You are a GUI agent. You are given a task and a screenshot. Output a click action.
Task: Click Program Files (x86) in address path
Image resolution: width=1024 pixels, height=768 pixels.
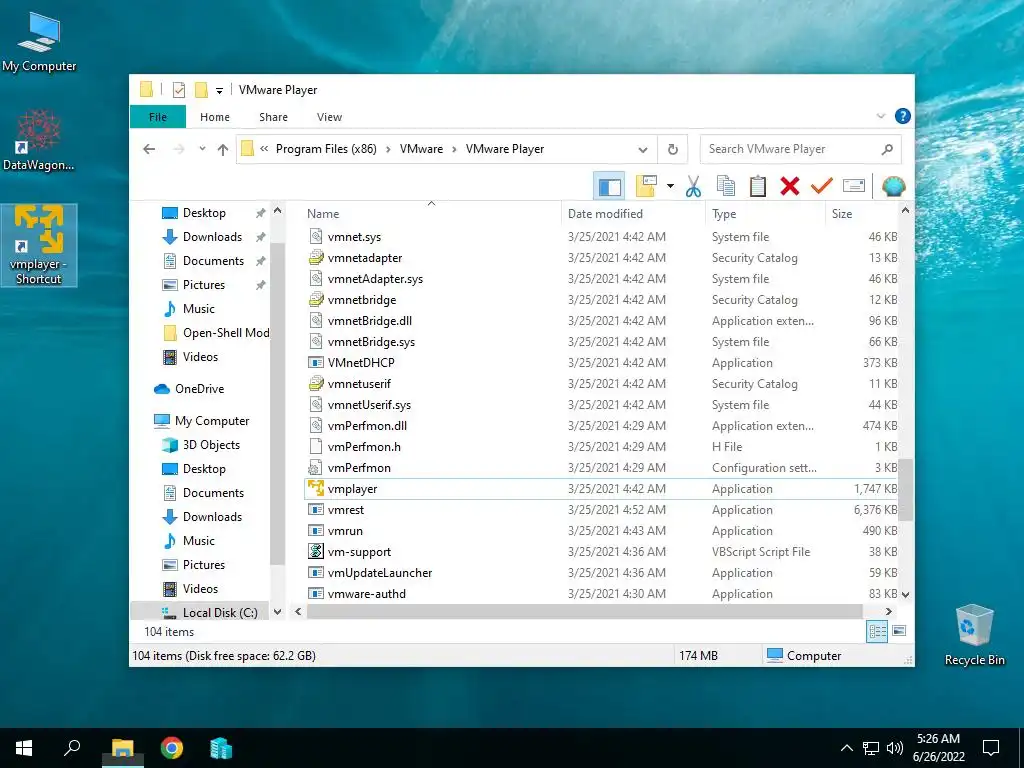(326, 149)
